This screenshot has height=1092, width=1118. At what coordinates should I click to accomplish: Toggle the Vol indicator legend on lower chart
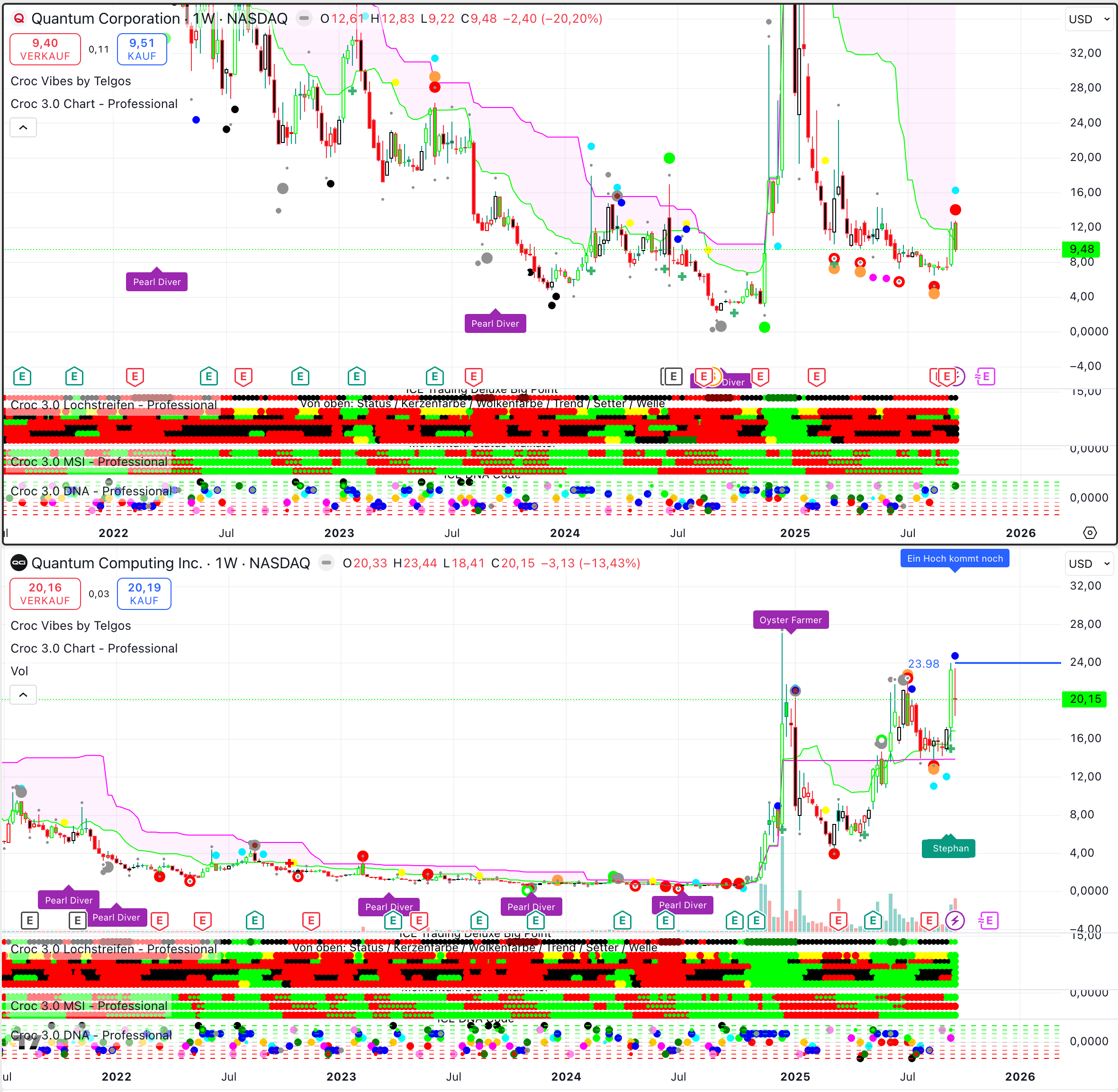coord(19,671)
